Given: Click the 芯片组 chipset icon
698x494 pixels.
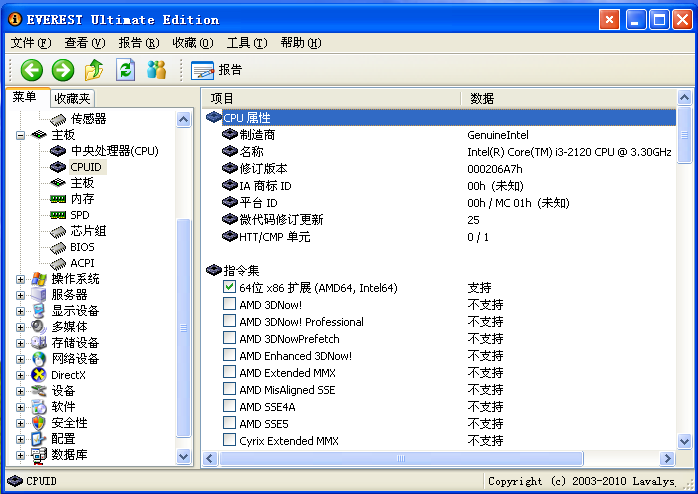Looking at the screenshot, I should tap(58, 231).
